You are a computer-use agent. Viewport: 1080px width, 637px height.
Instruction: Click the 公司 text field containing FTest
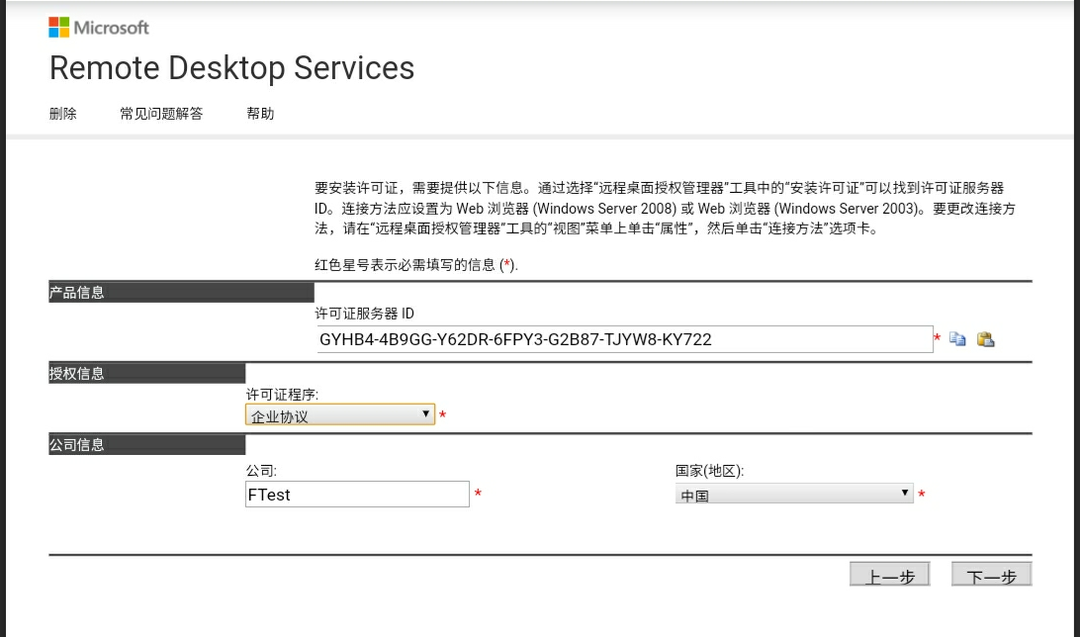(357, 494)
